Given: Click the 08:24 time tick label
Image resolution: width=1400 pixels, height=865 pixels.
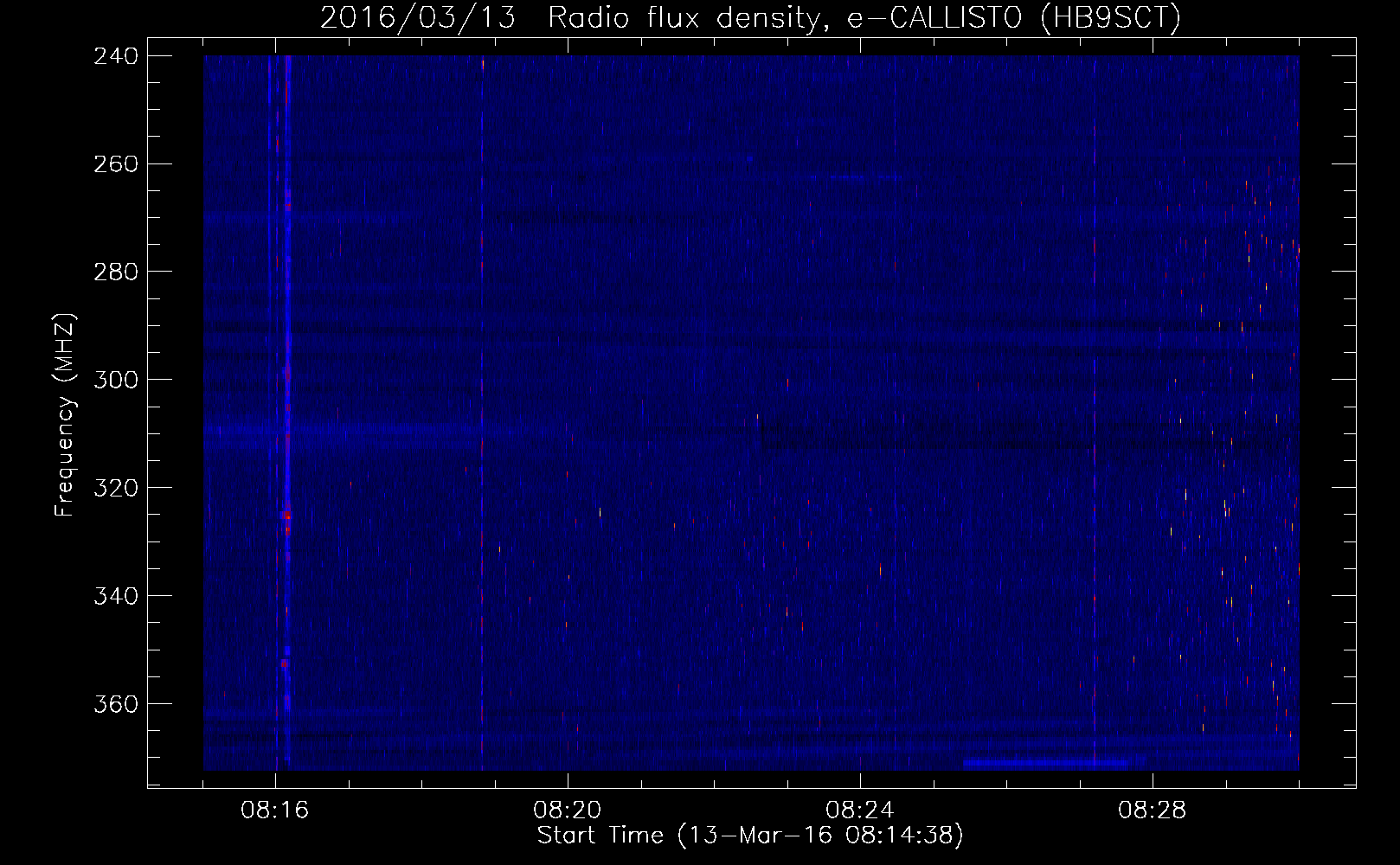Looking at the screenshot, I should point(860,811).
